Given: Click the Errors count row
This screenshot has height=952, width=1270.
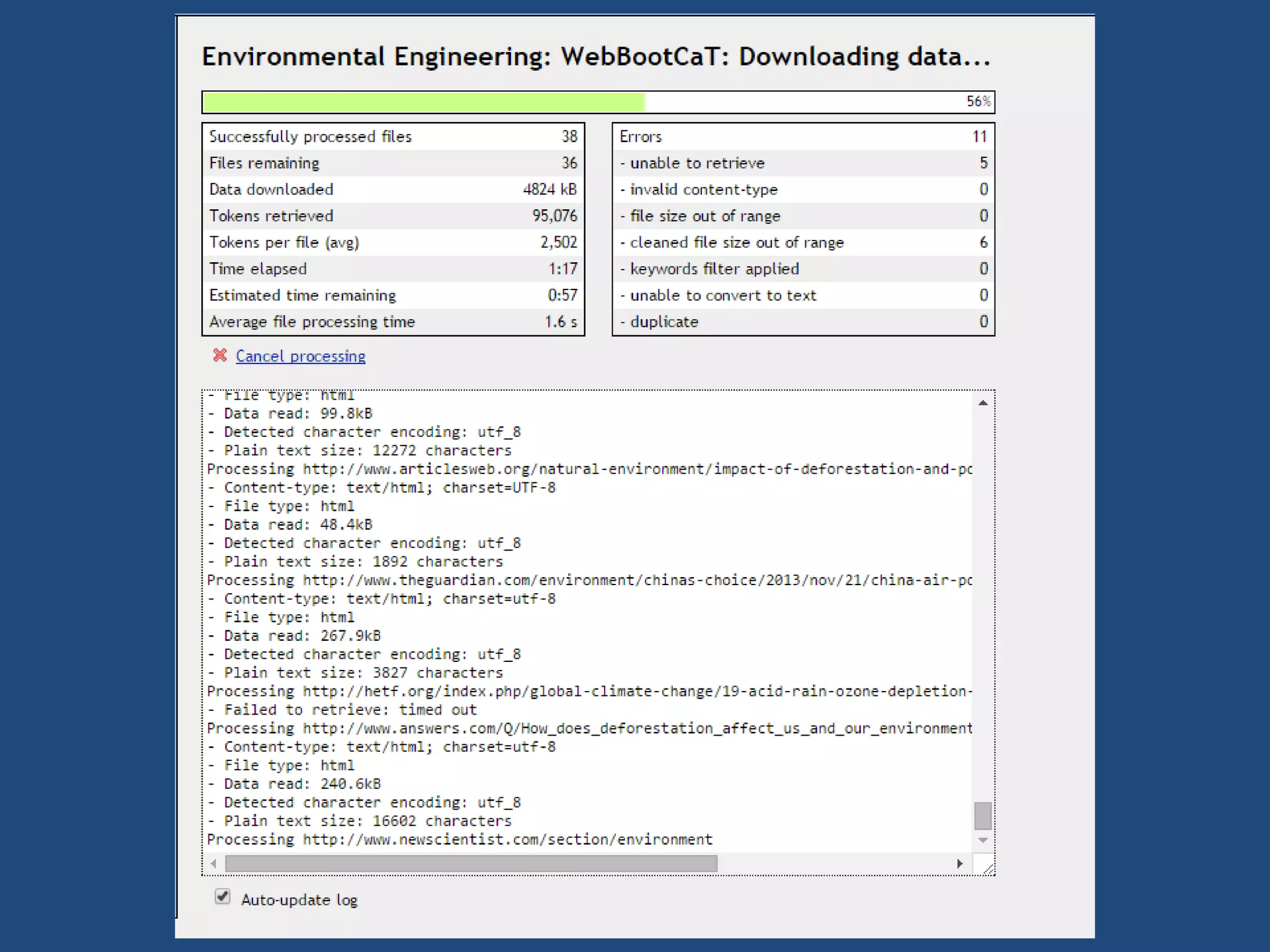Looking at the screenshot, I should pyautogui.click(x=803, y=136).
